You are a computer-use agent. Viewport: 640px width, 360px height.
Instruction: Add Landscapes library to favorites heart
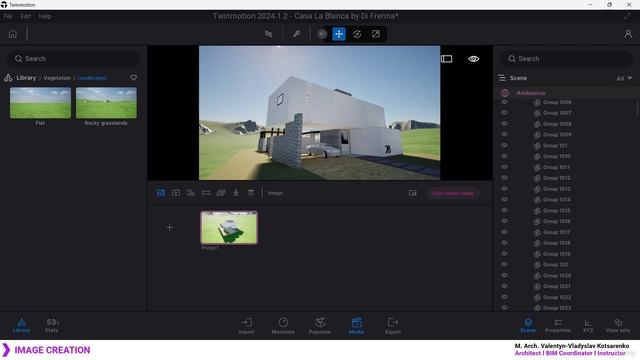coord(133,78)
